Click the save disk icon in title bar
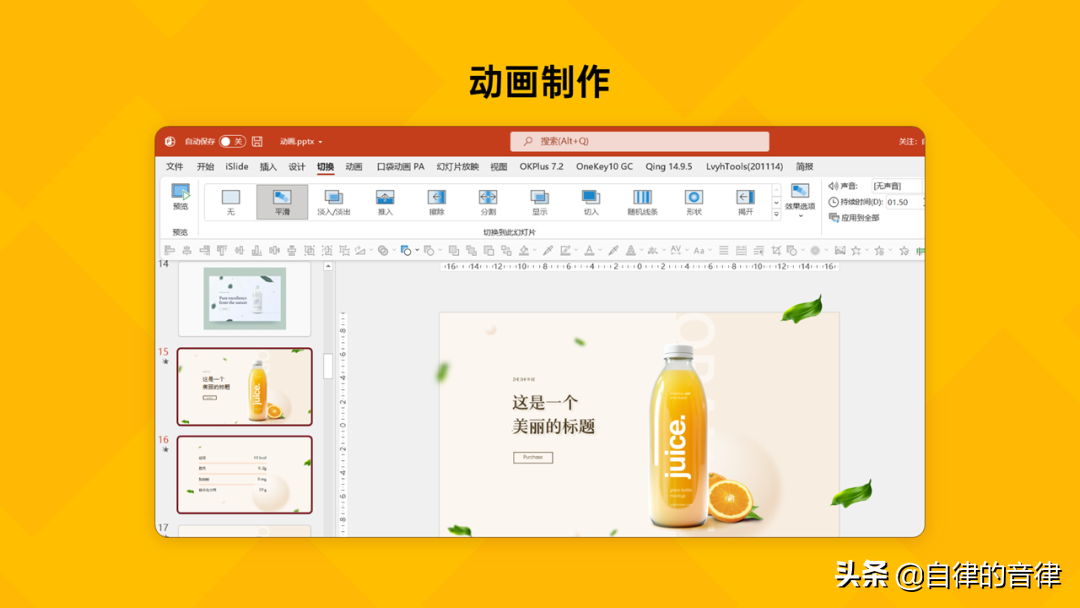 click(x=257, y=141)
